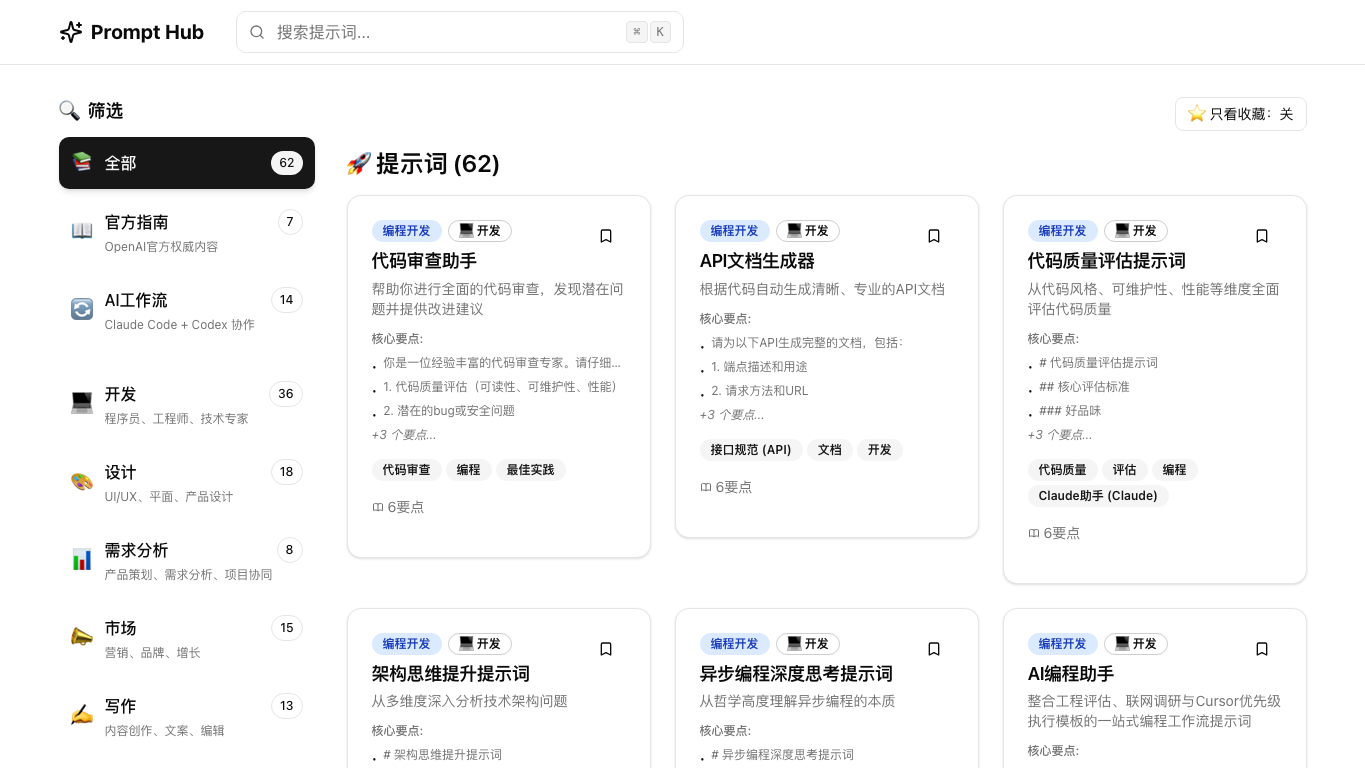The height and width of the screenshot is (768, 1365).
Task: Expand +3 个要点 in 代码质量评估提示词 card
Action: 1060,435
